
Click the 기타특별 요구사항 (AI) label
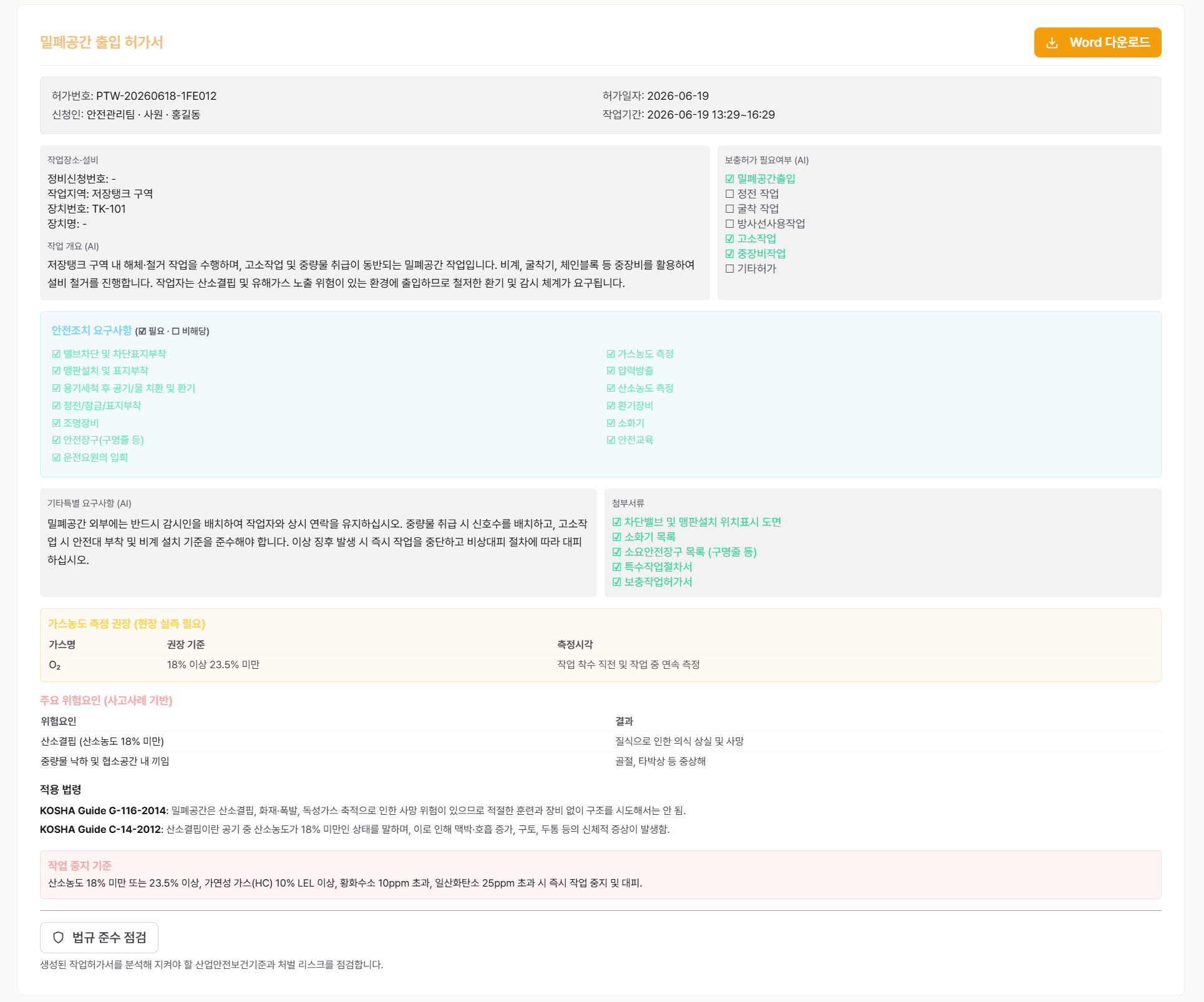tap(89, 503)
